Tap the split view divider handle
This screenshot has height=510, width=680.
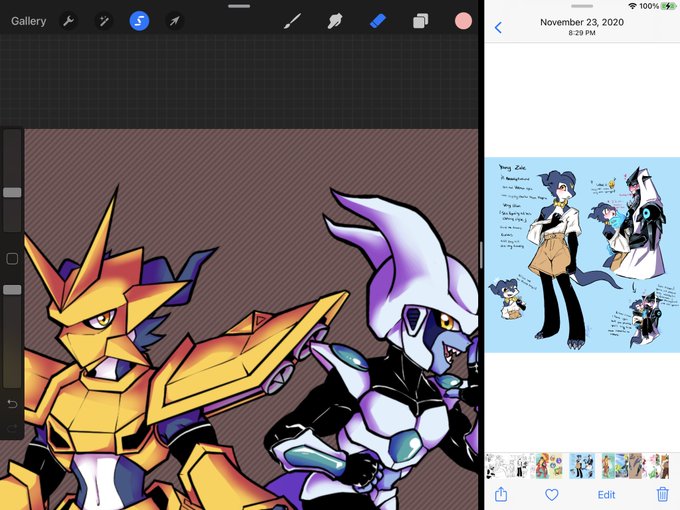click(x=481, y=255)
